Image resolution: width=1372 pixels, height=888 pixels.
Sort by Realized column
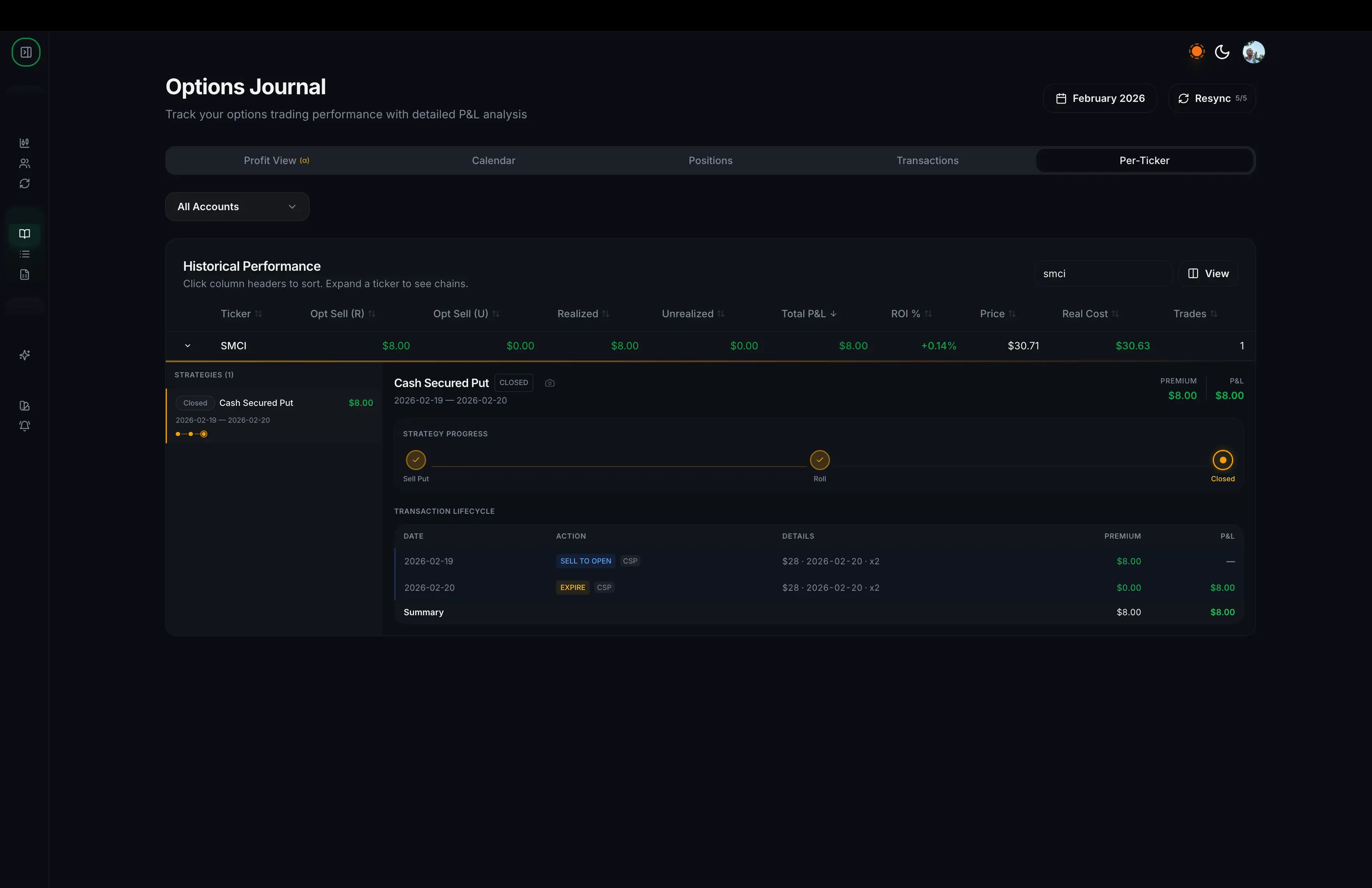click(x=583, y=314)
